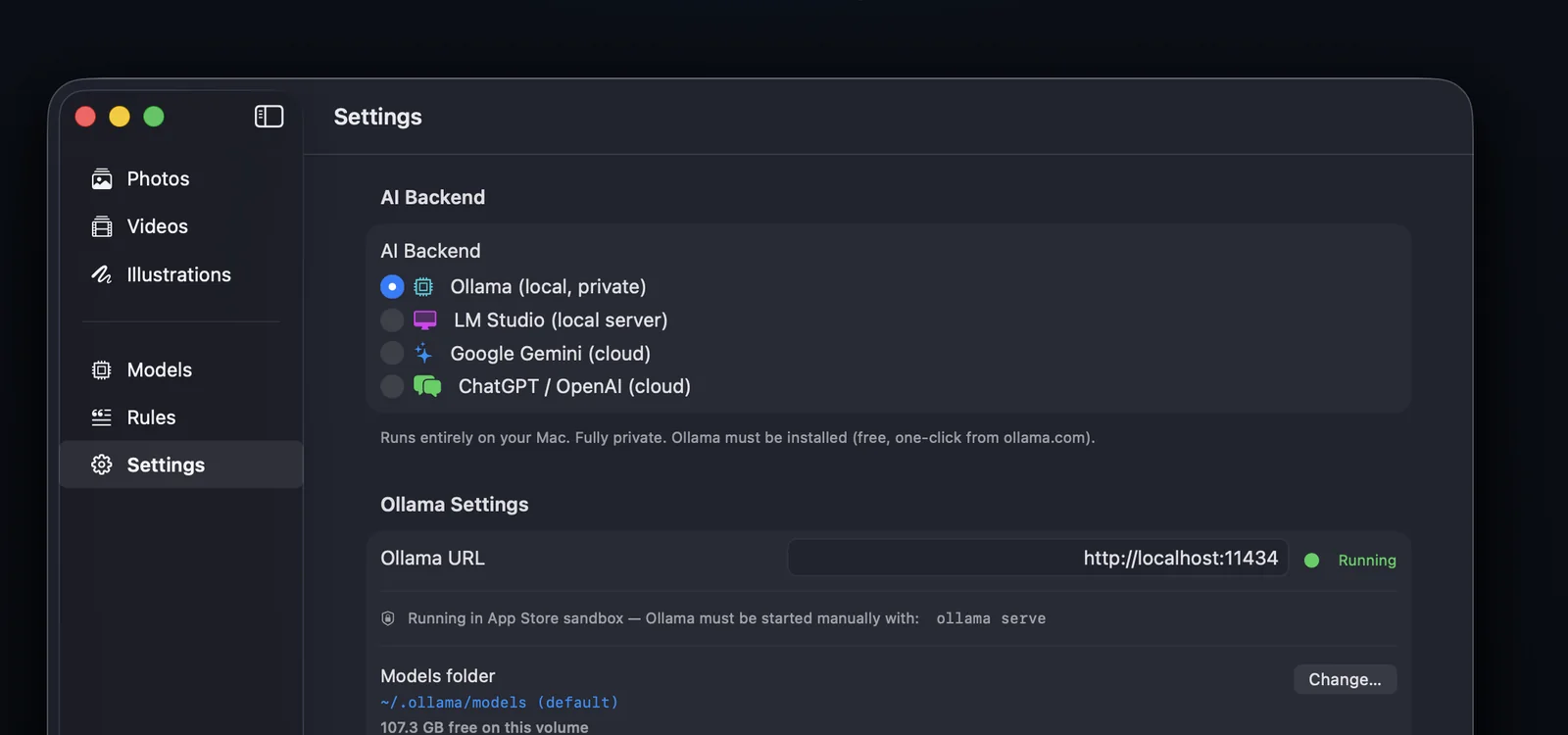The image size is (1568, 735).
Task: Go to the Videos section
Action: (x=181, y=226)
